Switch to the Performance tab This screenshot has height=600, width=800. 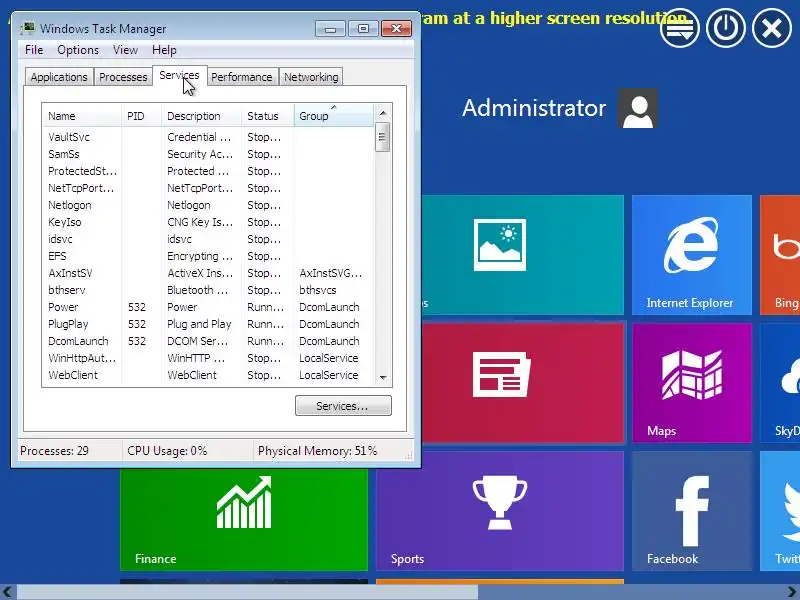tap(242, 77)
